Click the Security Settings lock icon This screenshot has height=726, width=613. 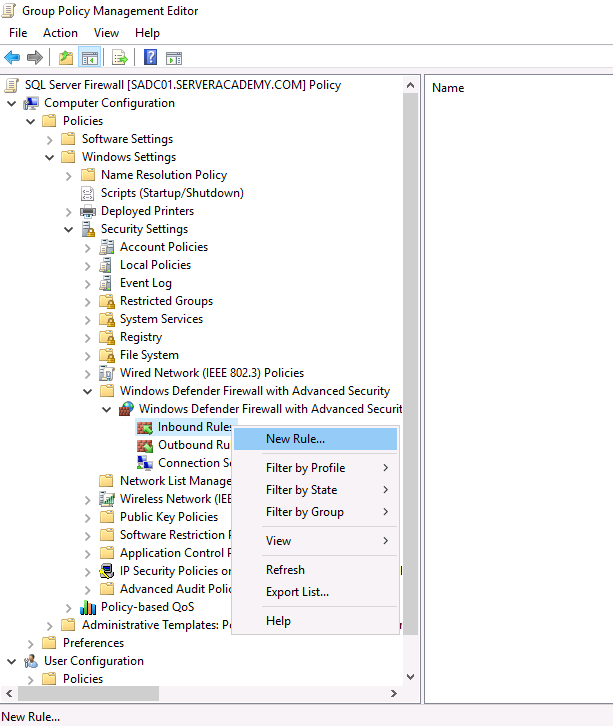point(88,229)
